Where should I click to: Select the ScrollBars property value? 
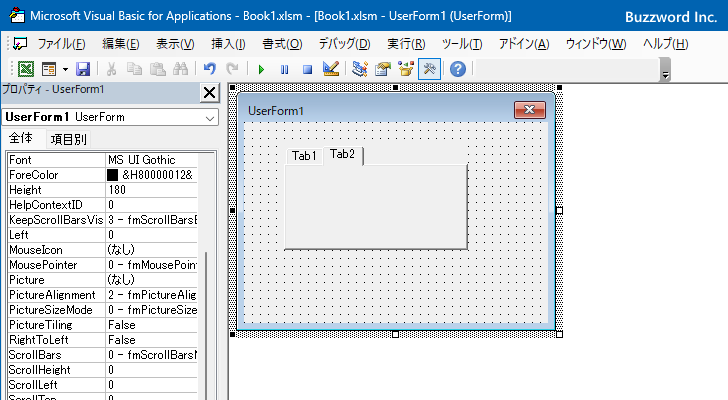152,355
